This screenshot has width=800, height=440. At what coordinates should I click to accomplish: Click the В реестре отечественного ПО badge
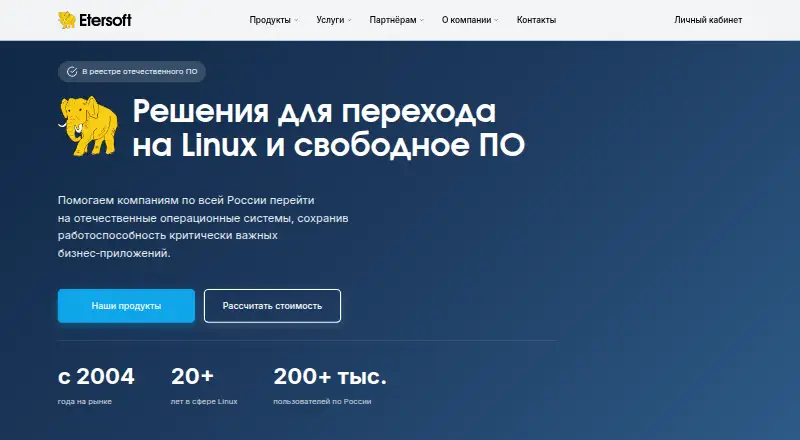(132, 71)
